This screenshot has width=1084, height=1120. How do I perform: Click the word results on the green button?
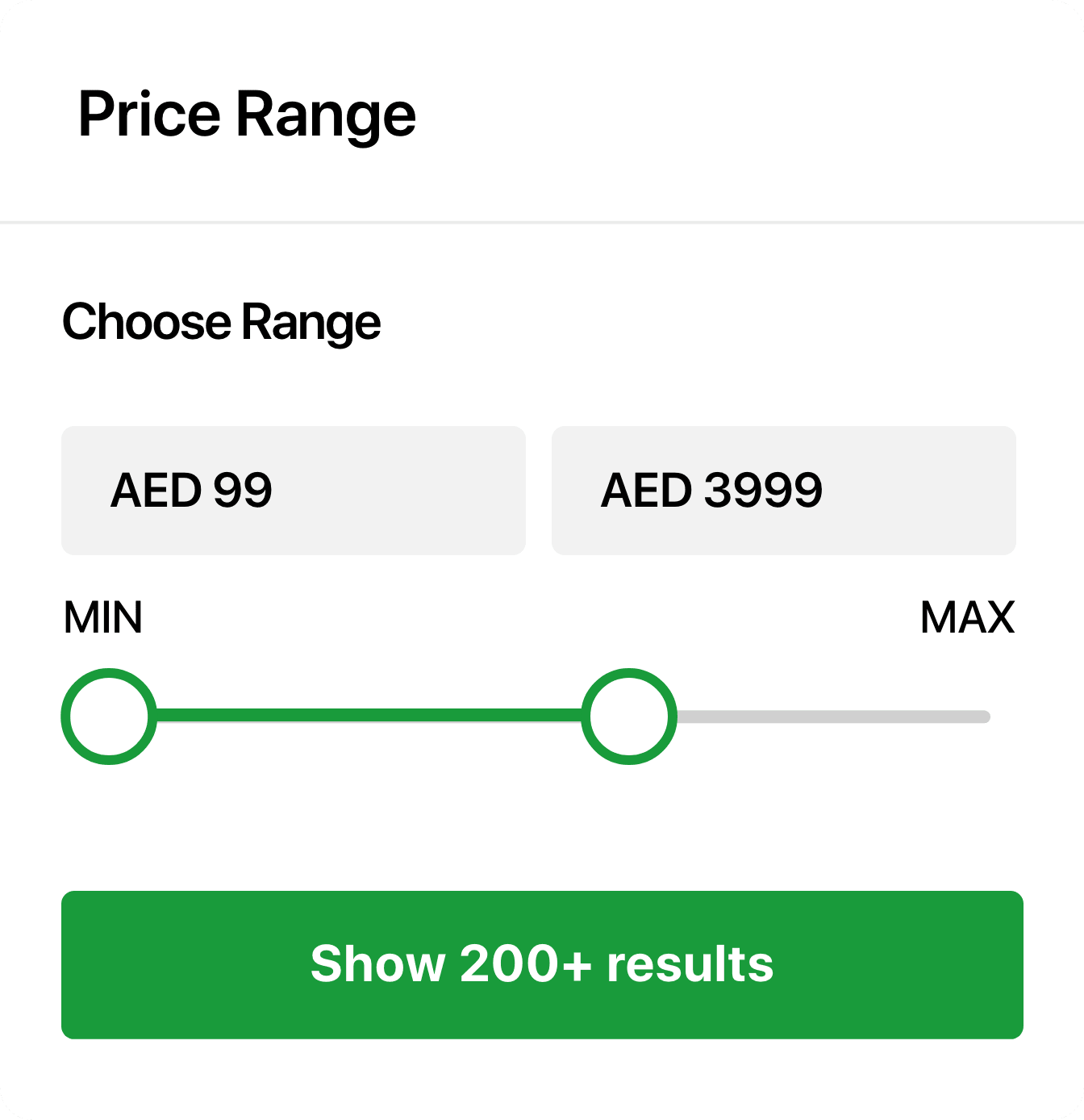coord(690,964)
